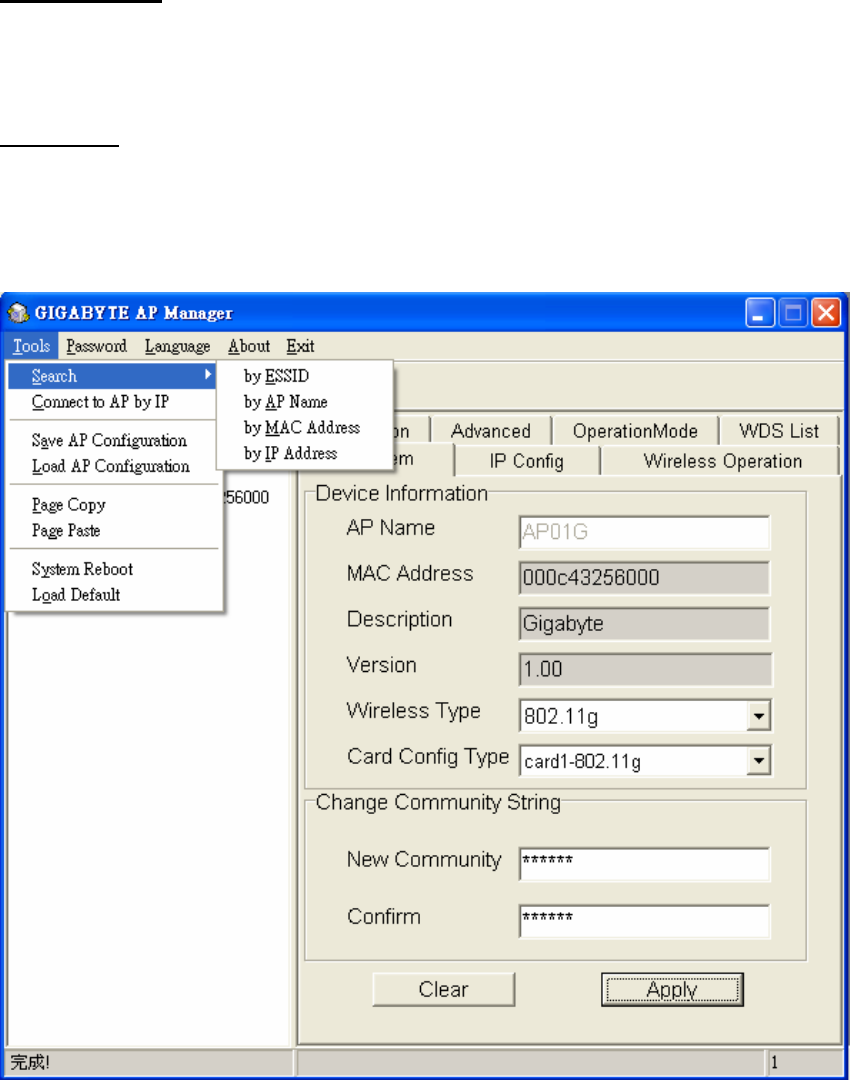Choose Page Copy from Tools menu

pyautogui.click(x=68, y=505)
